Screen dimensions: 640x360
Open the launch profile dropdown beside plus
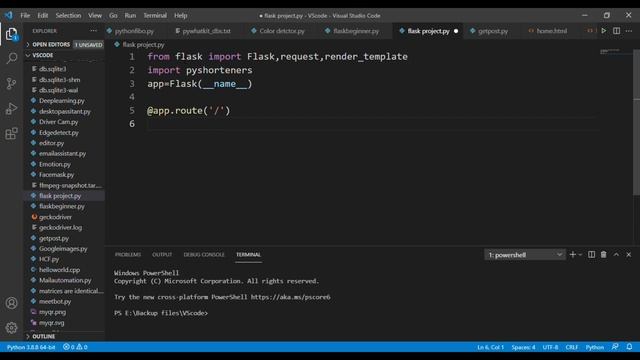580,255
